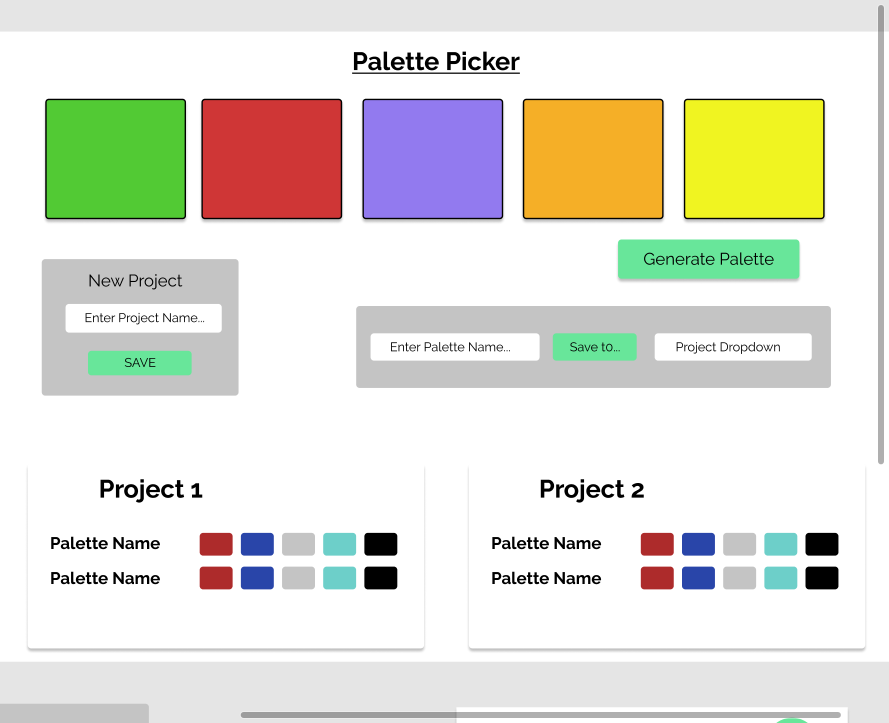Click the orange color swatch
Viewport: 889px width, 723px height.
pyautogui.click(x=592, y=158)
